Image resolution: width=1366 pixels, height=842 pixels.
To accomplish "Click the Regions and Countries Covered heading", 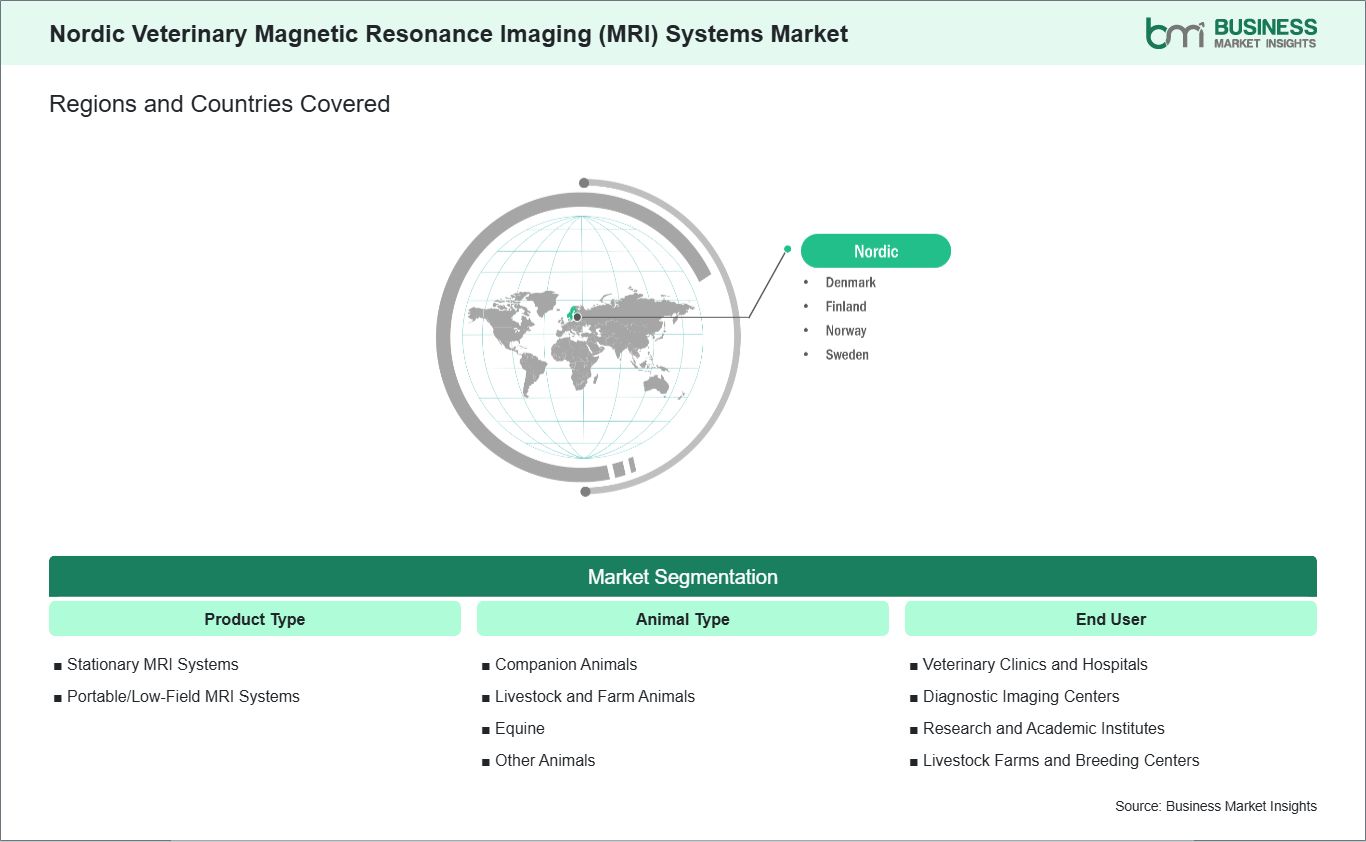I will pos(219,104).
